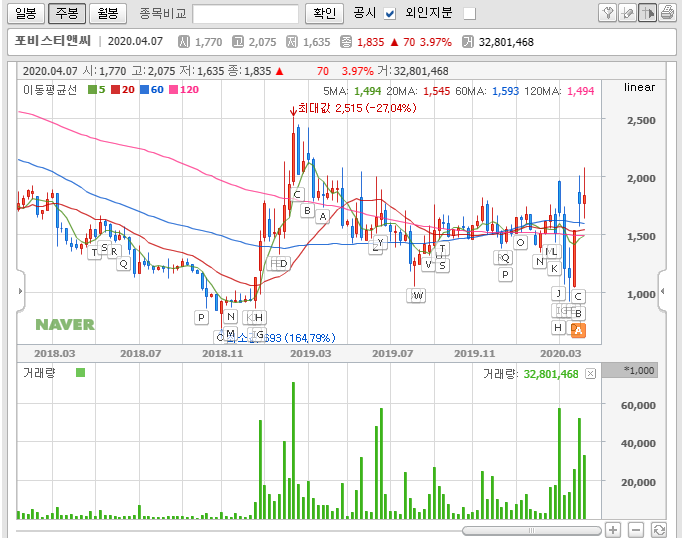Click the linear scale label
Image resolution: width=689 pixels, height=538 pixels.
point(639,87)
